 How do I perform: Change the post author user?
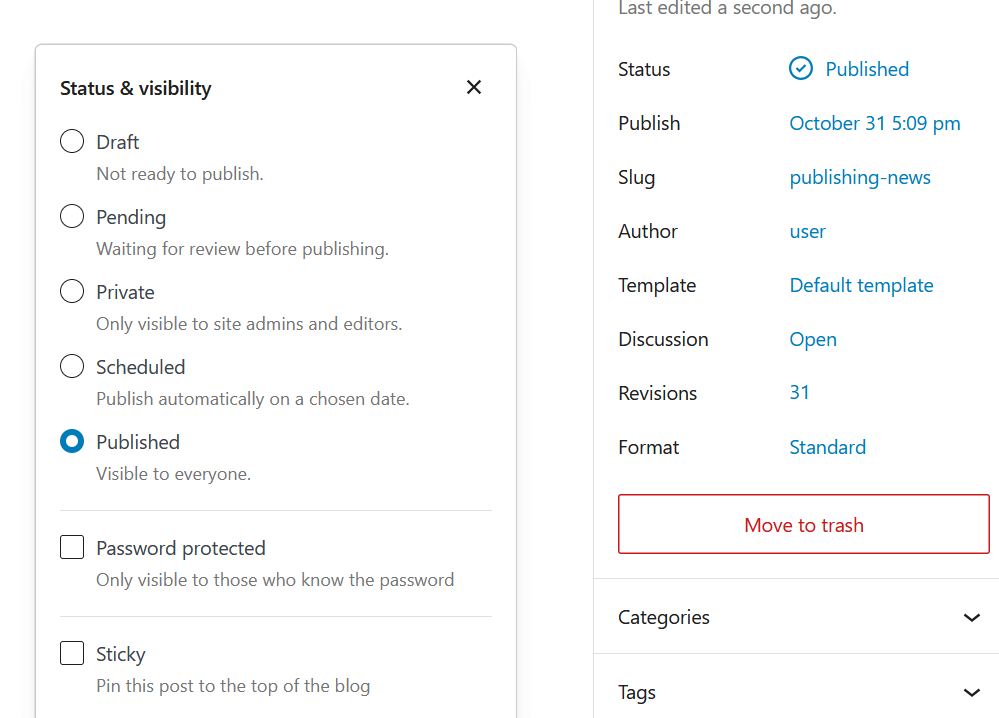tap(807, 231)
